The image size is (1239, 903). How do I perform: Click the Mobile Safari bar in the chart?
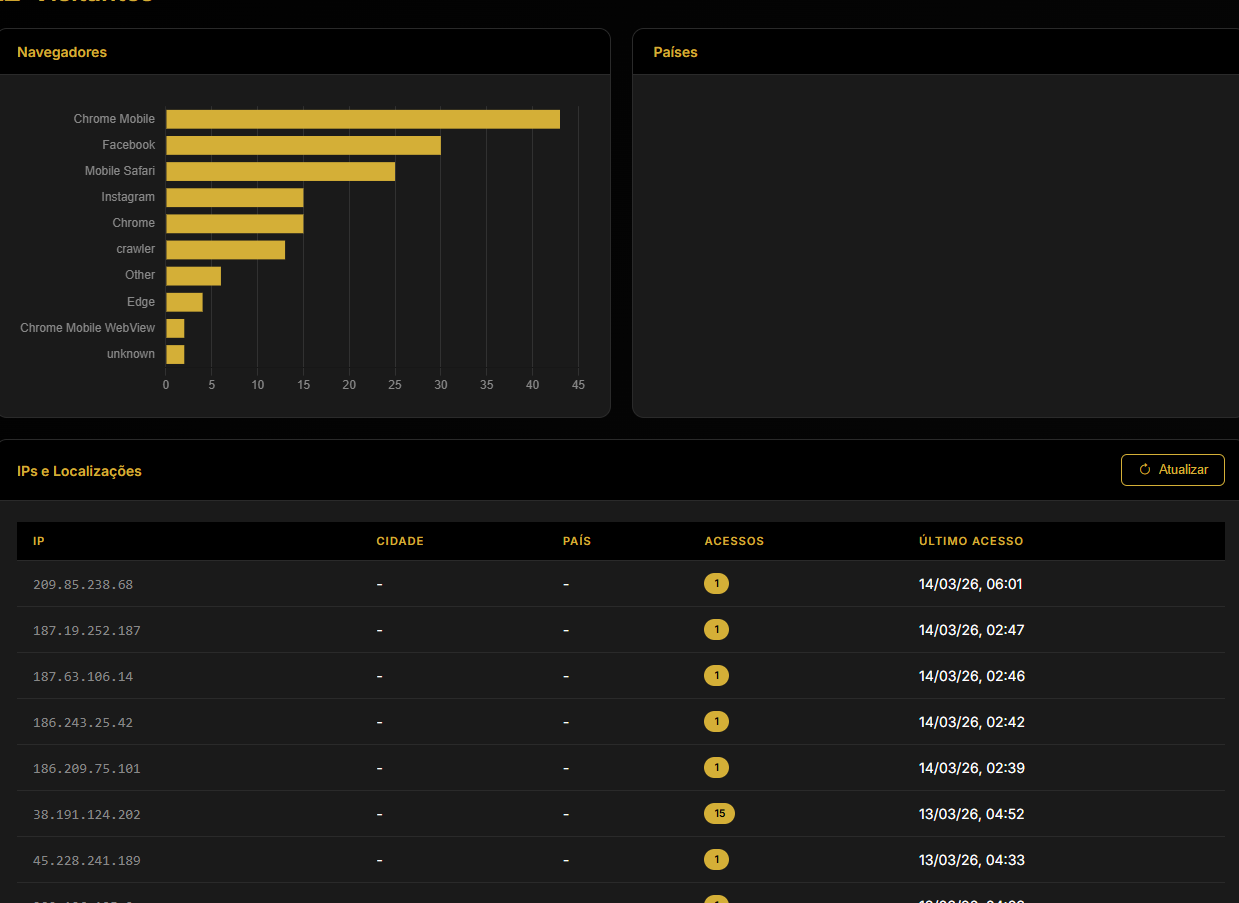[280, 171]
